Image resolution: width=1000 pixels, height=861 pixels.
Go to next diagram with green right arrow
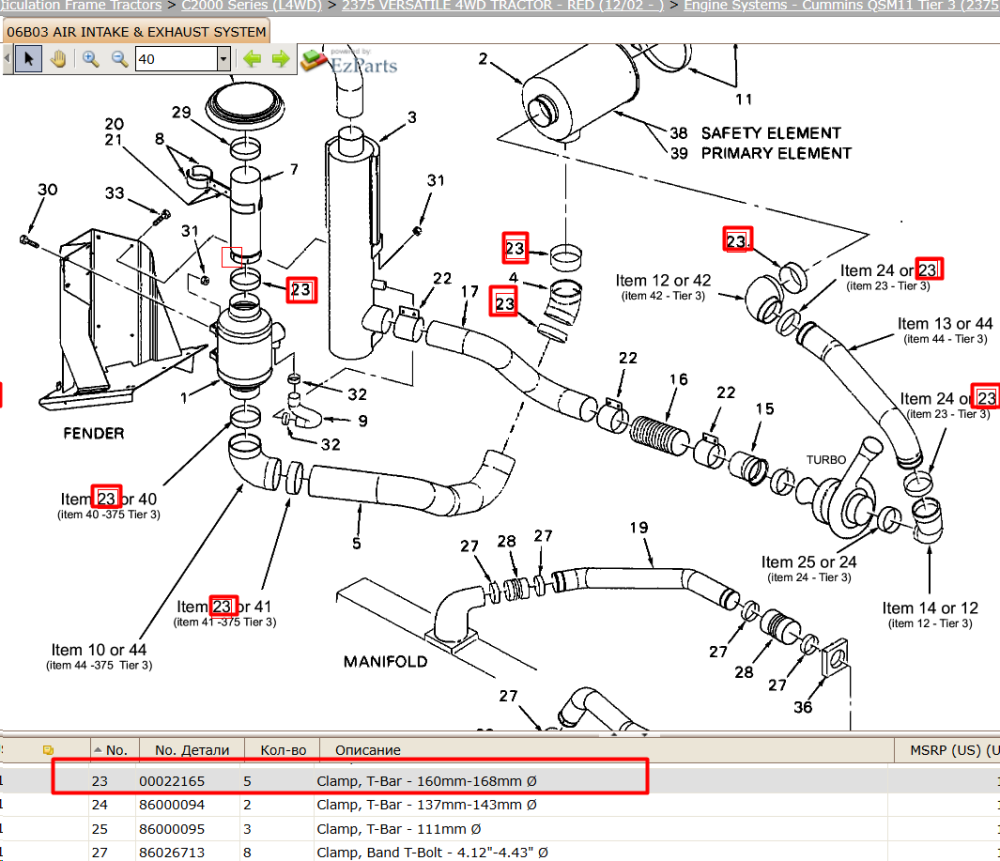pyautogui.click(x=281, y=59)
